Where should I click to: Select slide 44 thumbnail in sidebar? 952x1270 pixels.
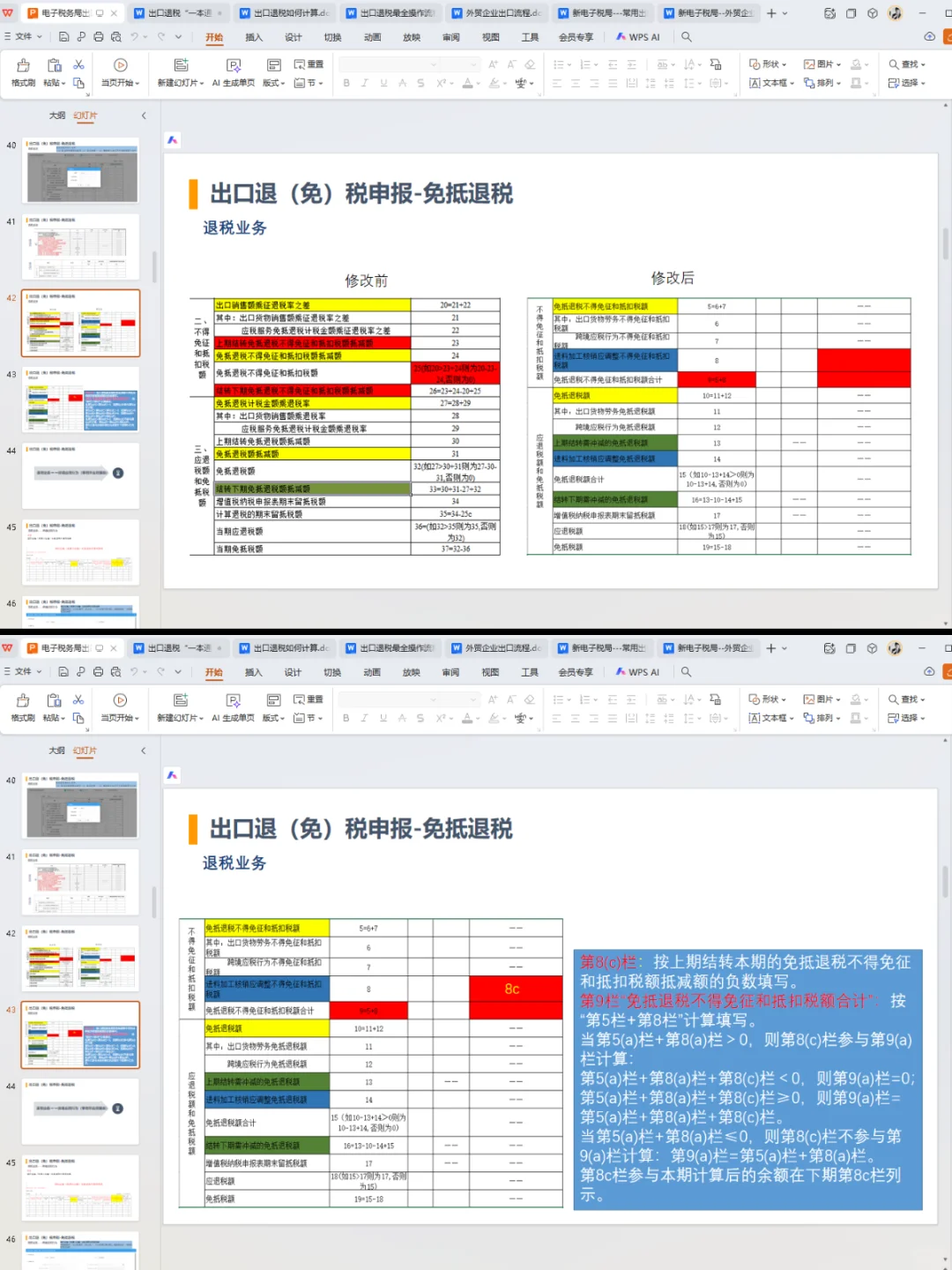[80, 474]
